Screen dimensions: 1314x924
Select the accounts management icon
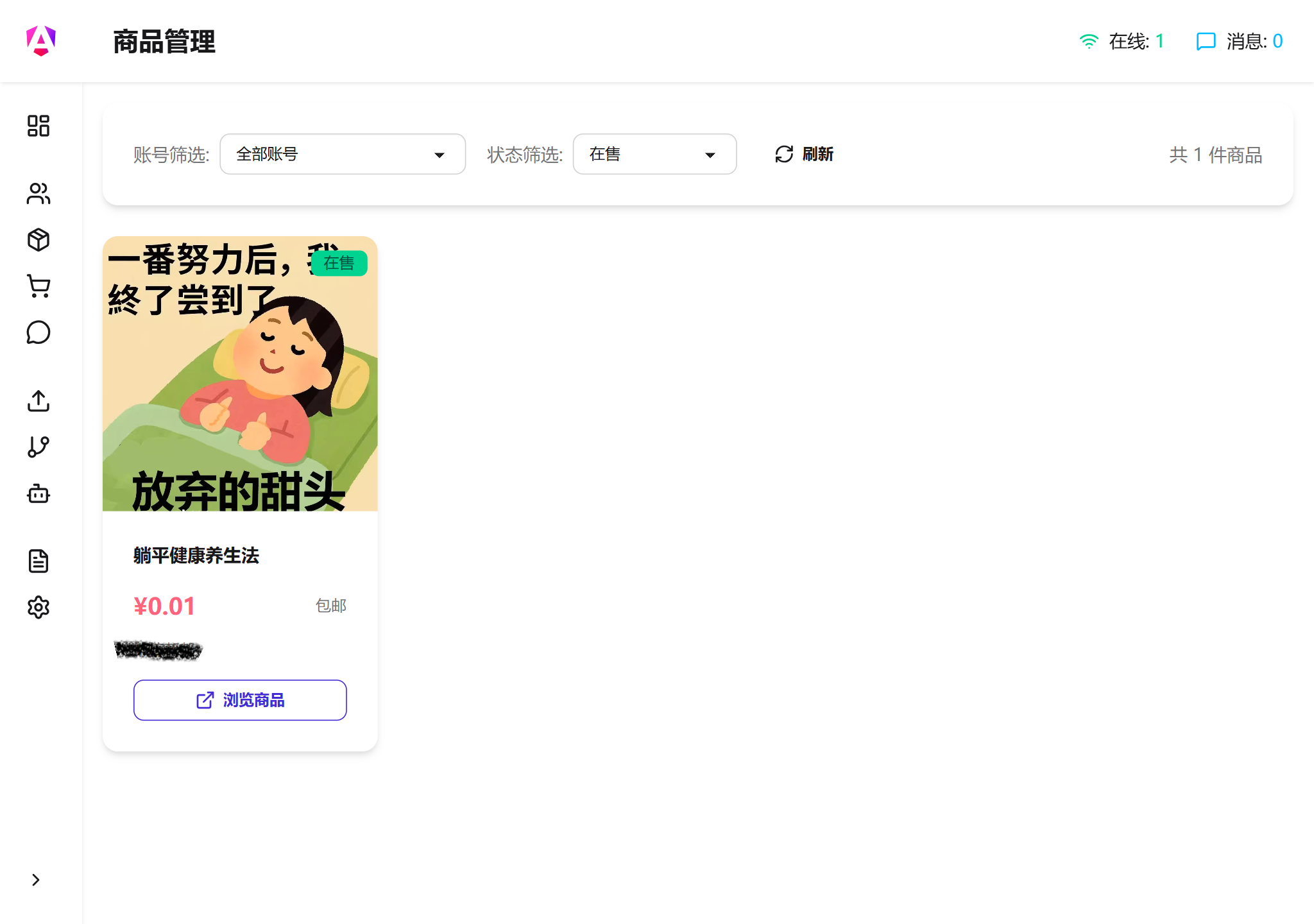point(38,193)
